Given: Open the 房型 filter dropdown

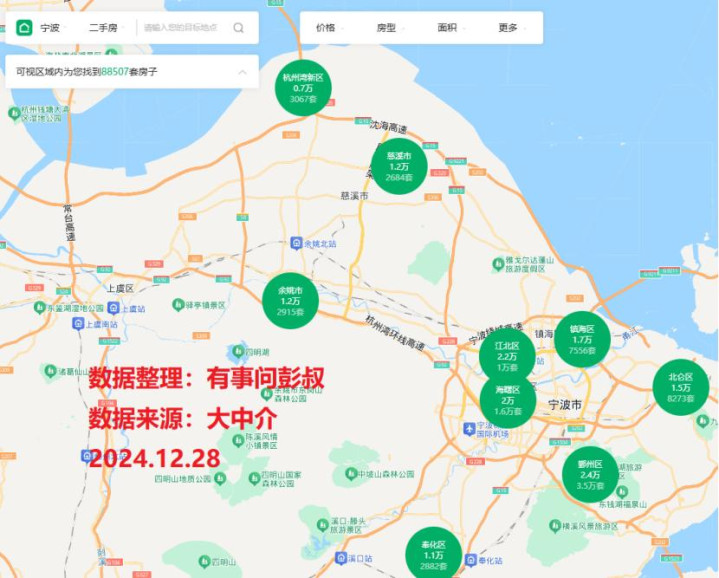Looking at the screenshot, I should 390,28.
